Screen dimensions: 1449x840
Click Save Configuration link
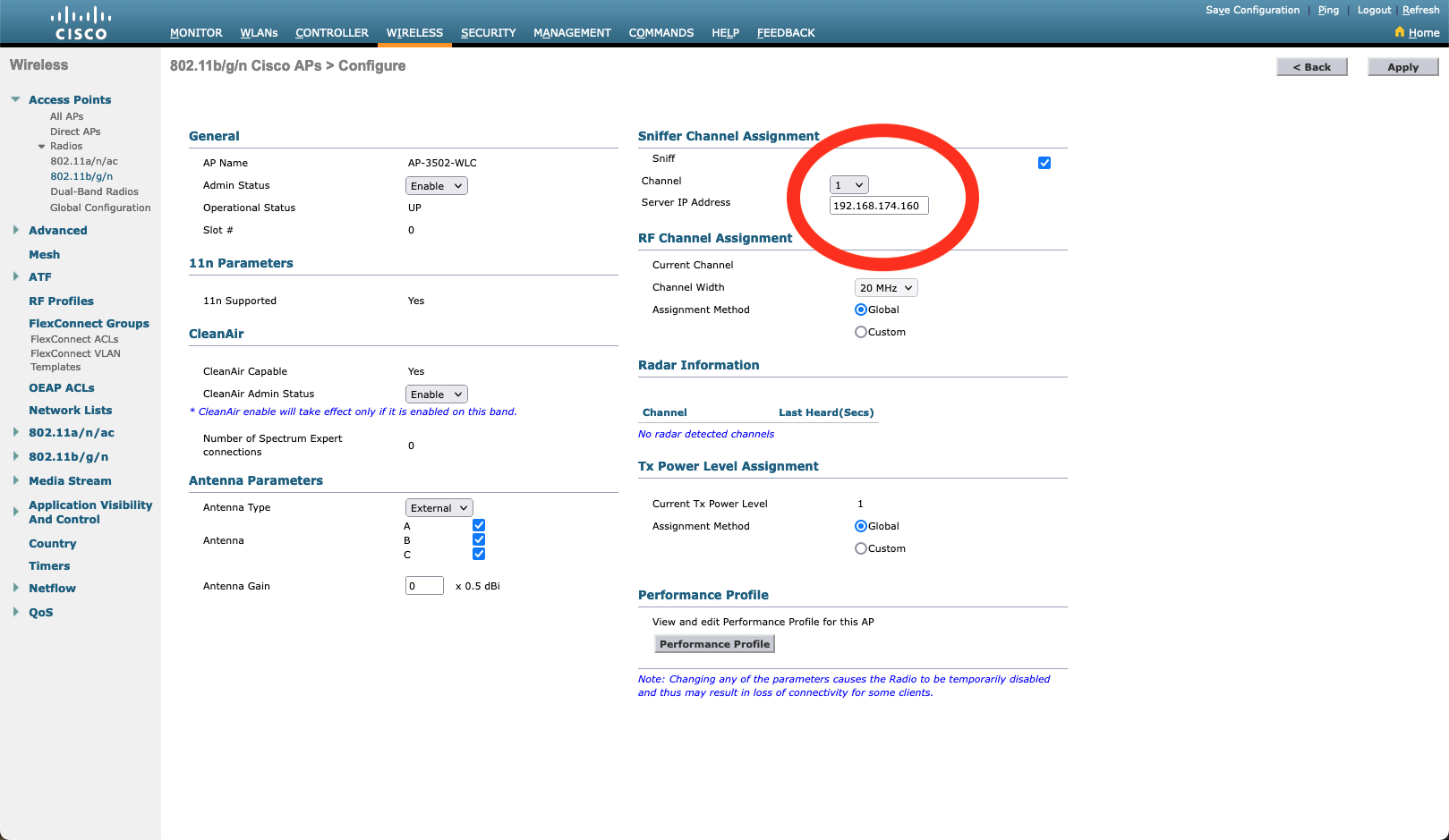pos(1252,10)
